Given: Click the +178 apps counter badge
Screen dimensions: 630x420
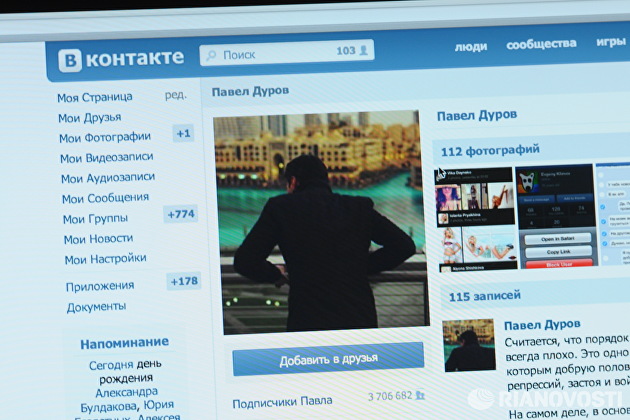Looking at the screenshot, I should coord(184,281).
